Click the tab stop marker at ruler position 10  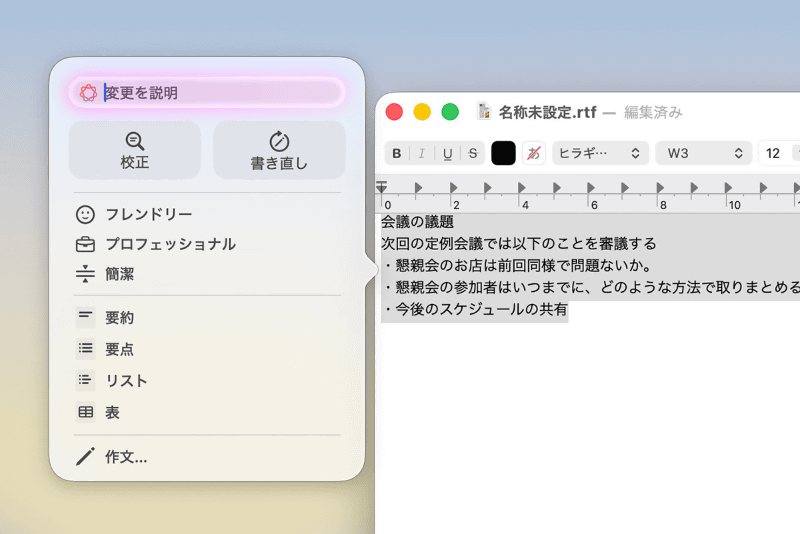click(729, 188)
